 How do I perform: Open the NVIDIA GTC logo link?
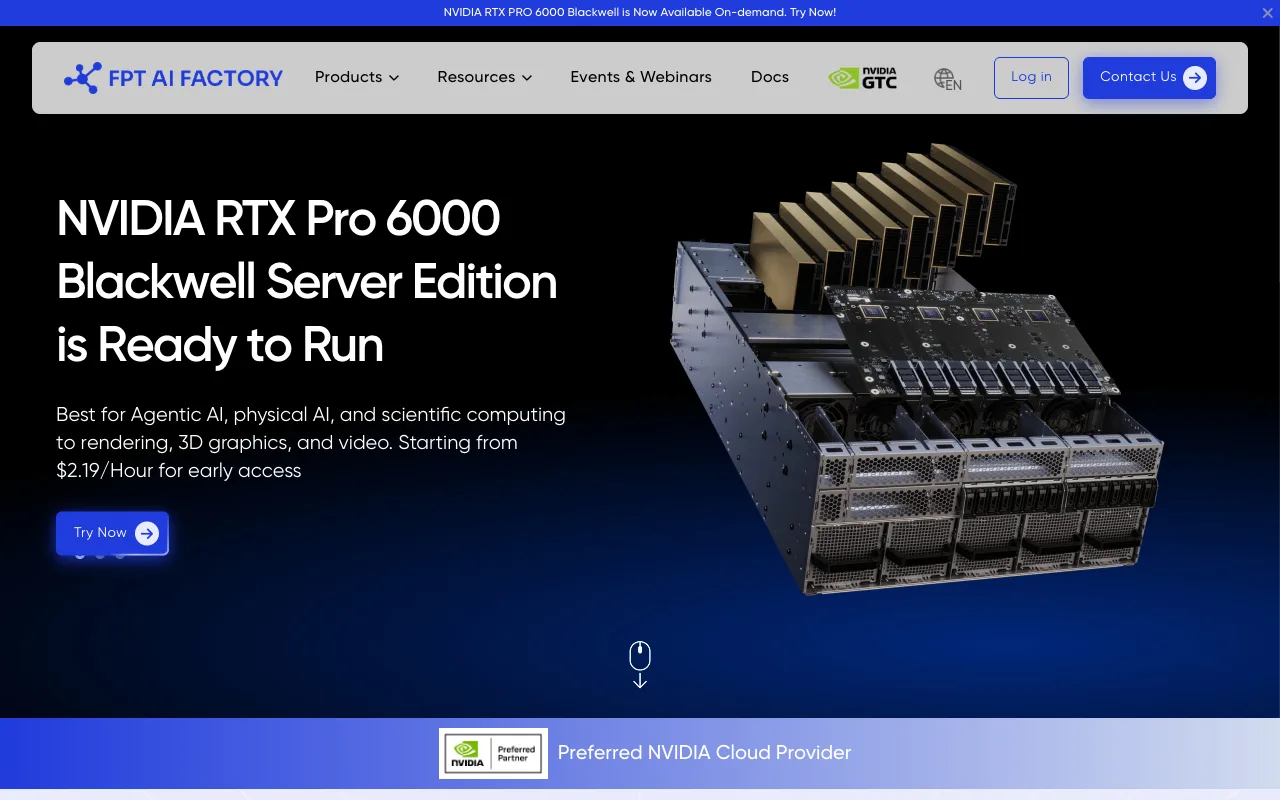(863, 78)
